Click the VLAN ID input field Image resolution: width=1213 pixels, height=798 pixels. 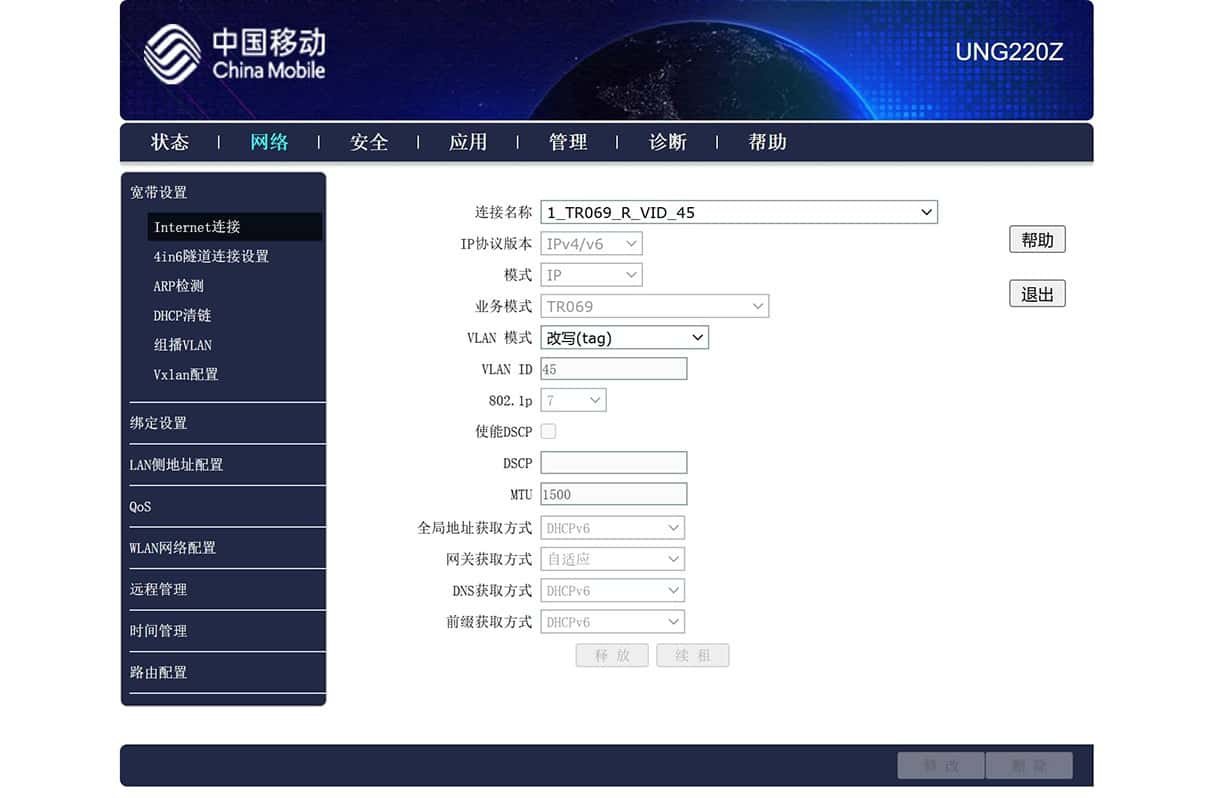614,369
